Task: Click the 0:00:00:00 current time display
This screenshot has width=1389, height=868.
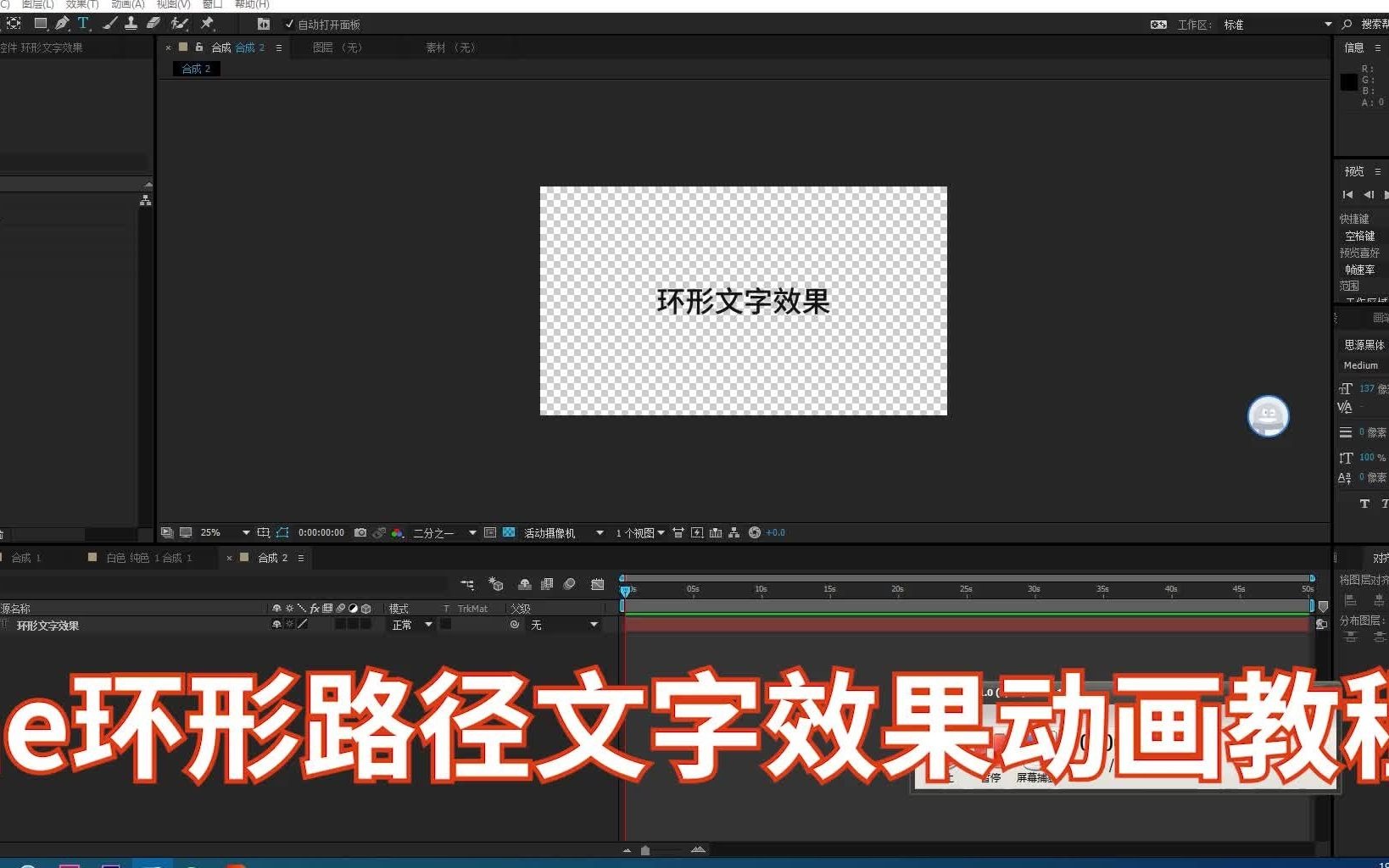Action: tap(321, 532)
